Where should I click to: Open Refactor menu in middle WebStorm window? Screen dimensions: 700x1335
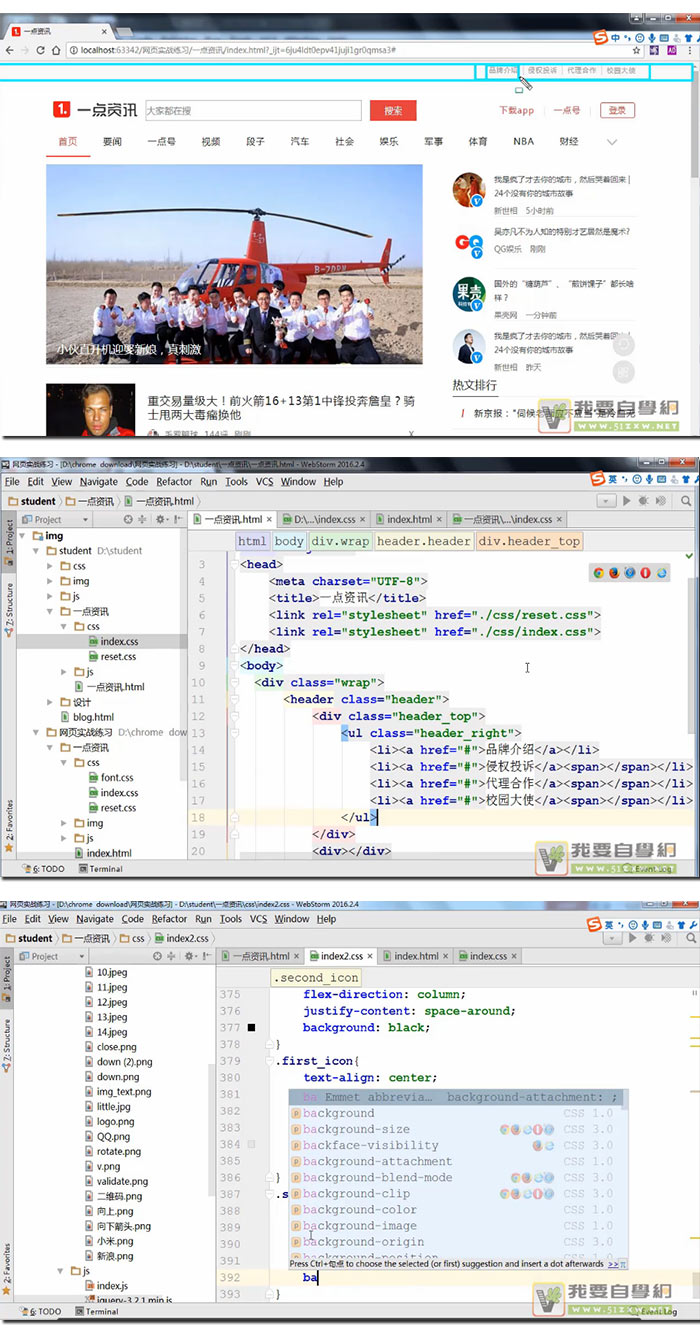pos(174,482)
